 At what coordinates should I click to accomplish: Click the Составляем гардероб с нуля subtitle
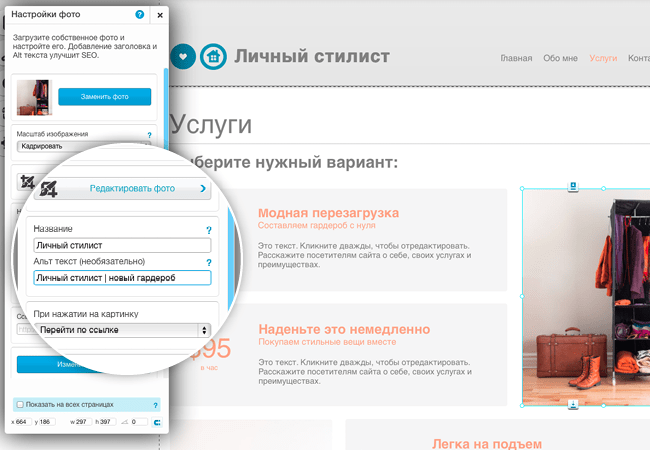click(x=317, y=225)
